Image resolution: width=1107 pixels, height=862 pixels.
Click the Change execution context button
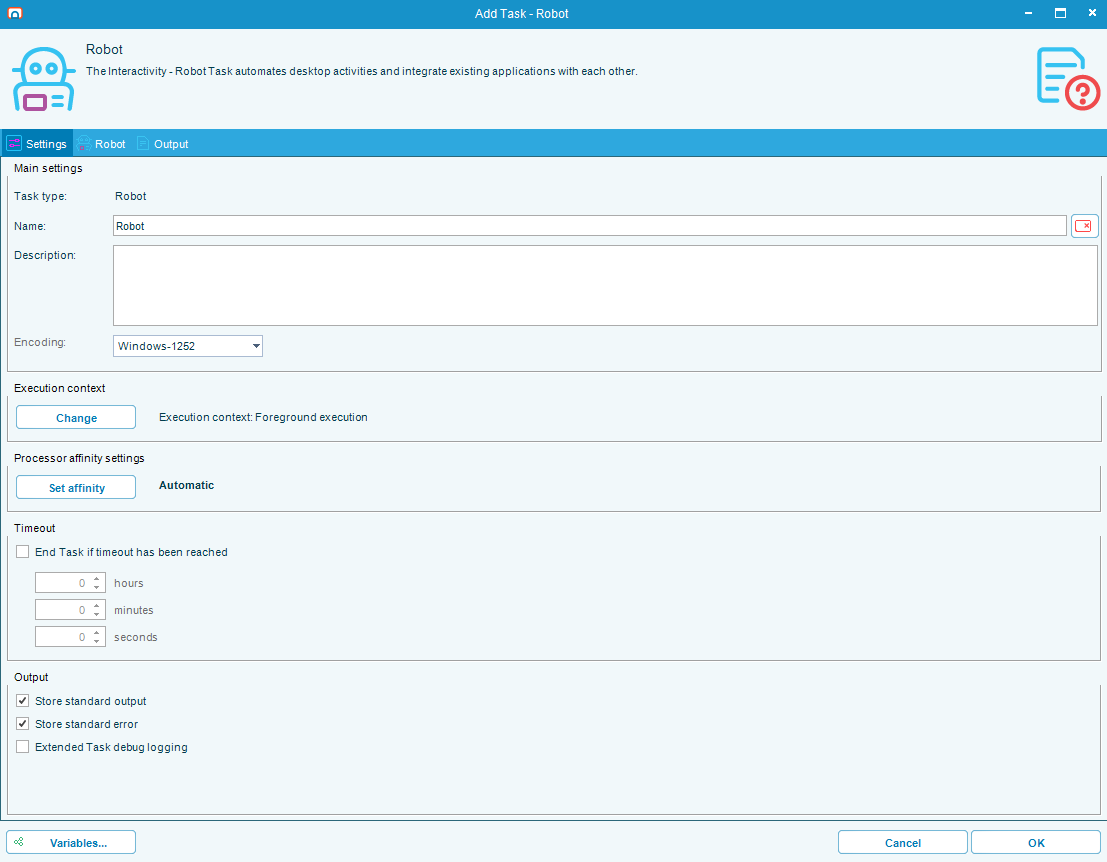click(x=76, y=417)
